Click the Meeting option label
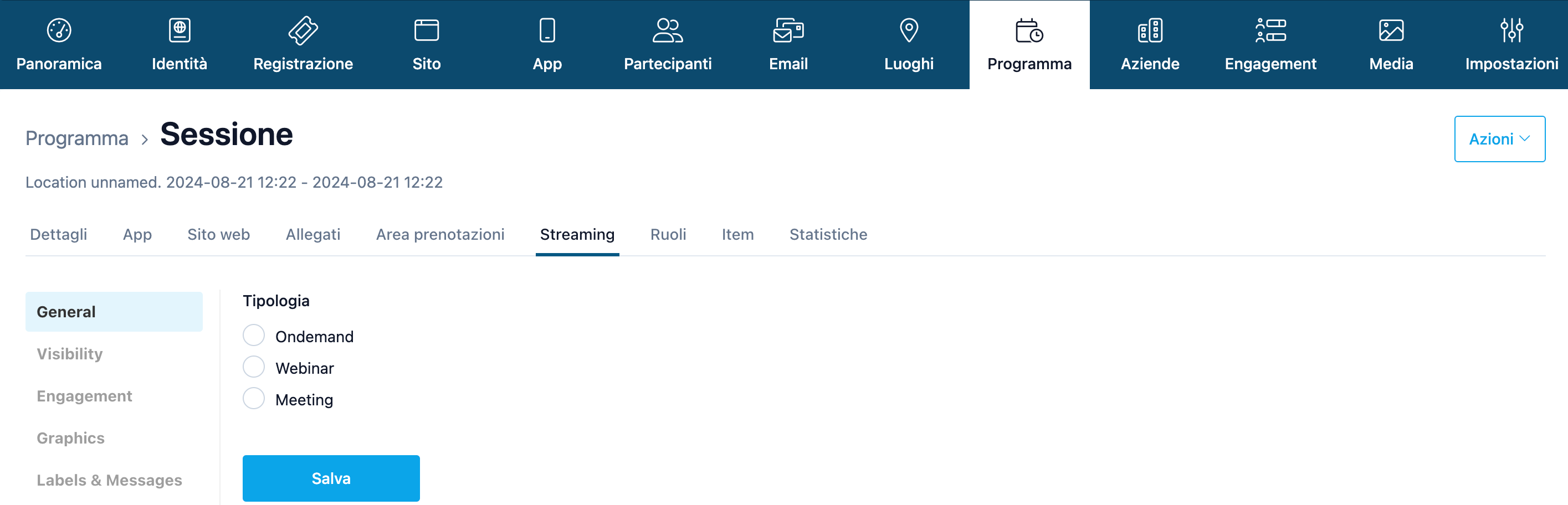This screenshot has height=505, width=1568. 304,400
